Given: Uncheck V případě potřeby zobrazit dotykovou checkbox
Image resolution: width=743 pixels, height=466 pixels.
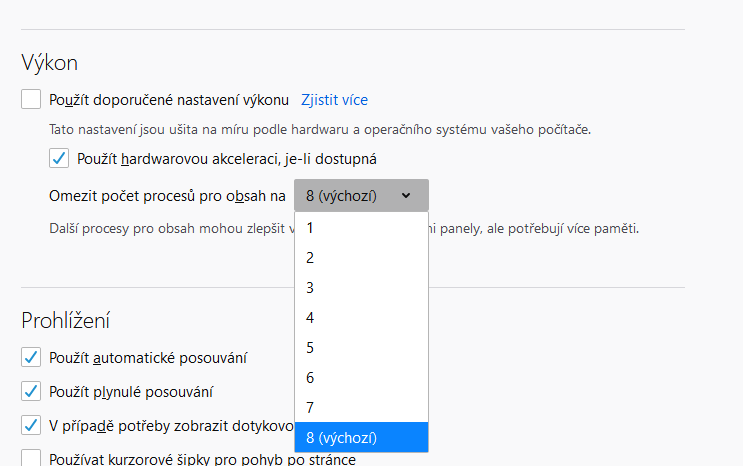Looking at the screenshot, I should (x=31, y=425).
